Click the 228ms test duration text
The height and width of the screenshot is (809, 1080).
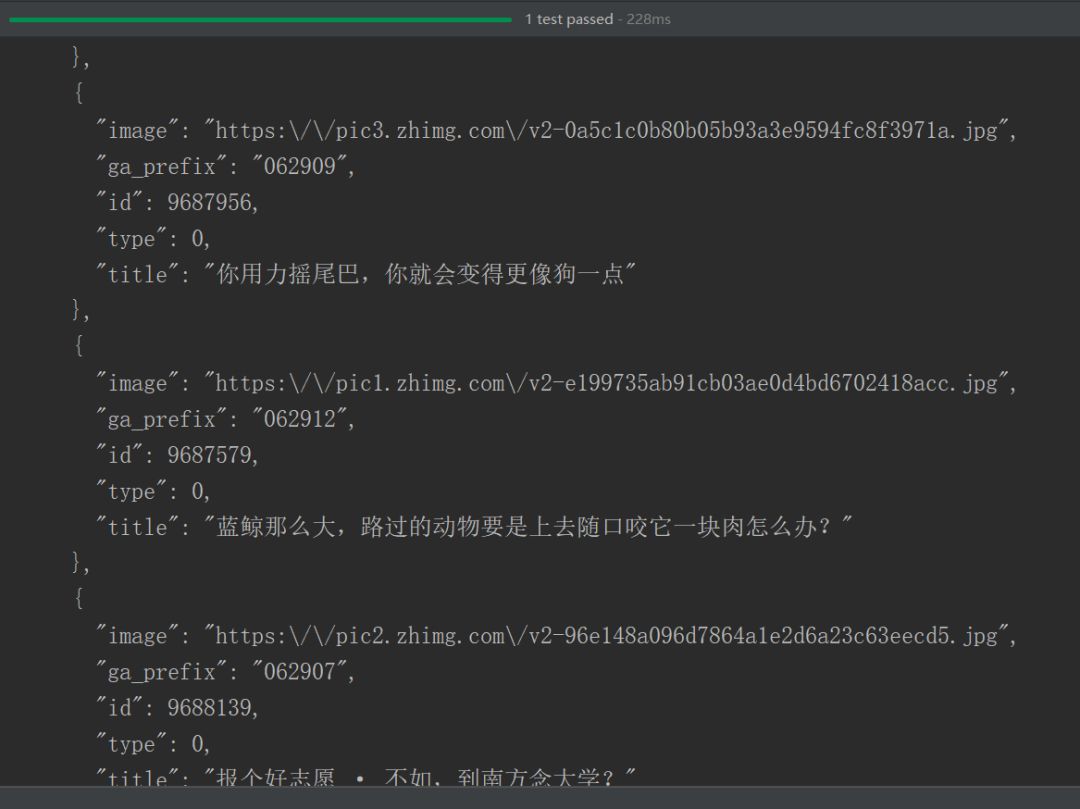[649, 19]
